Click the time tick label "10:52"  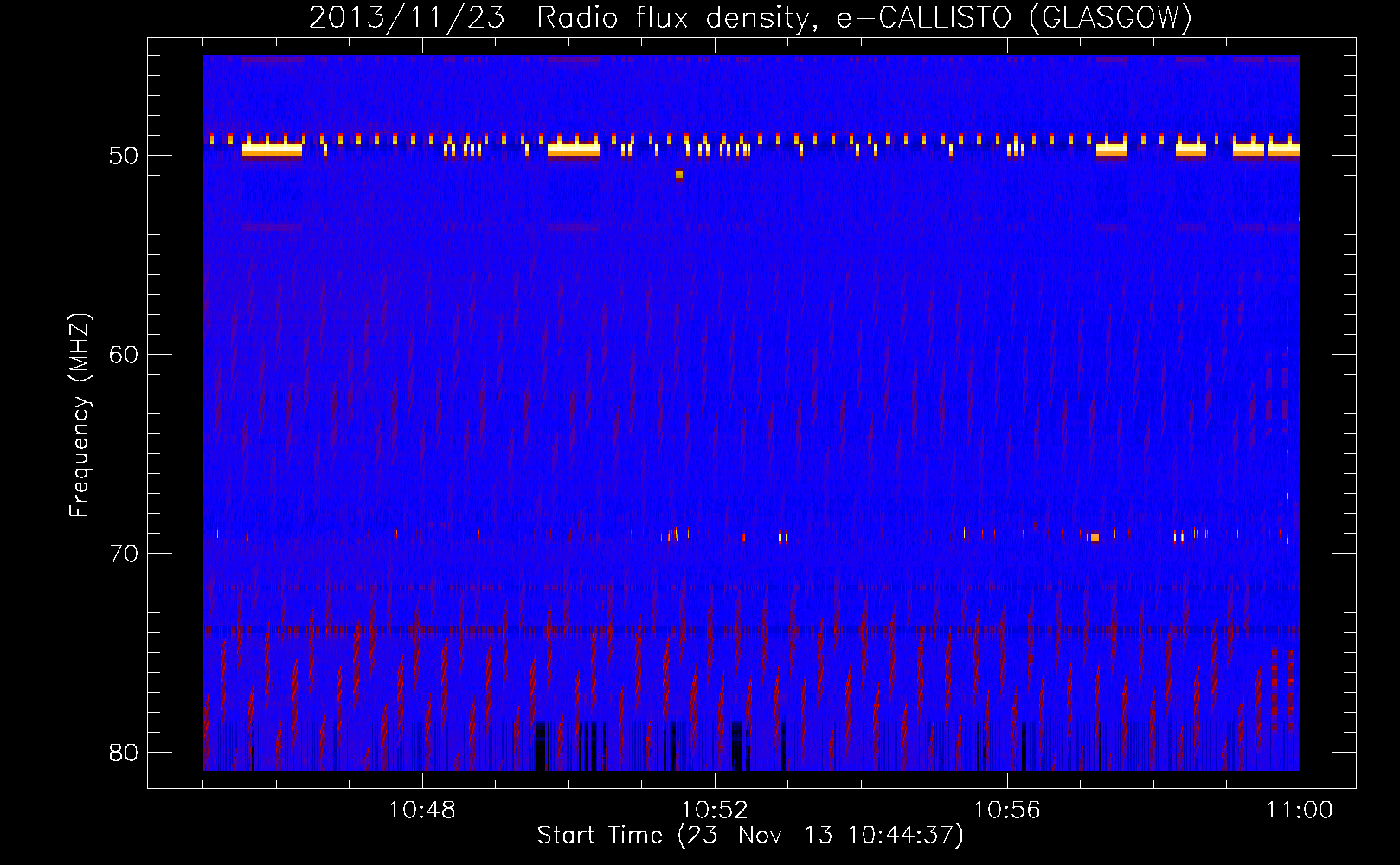[715, 811]
